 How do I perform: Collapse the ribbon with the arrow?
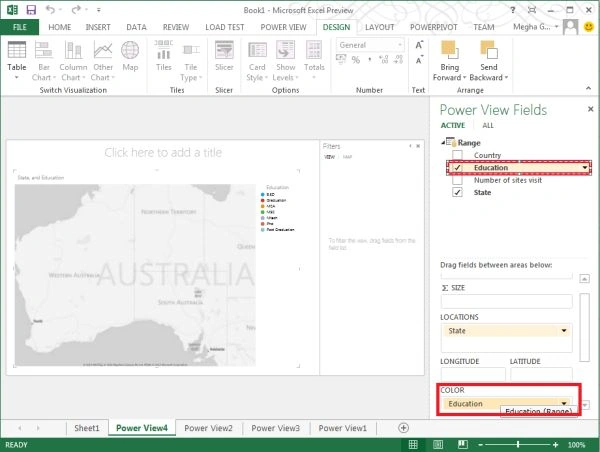[x=589, y=88]
